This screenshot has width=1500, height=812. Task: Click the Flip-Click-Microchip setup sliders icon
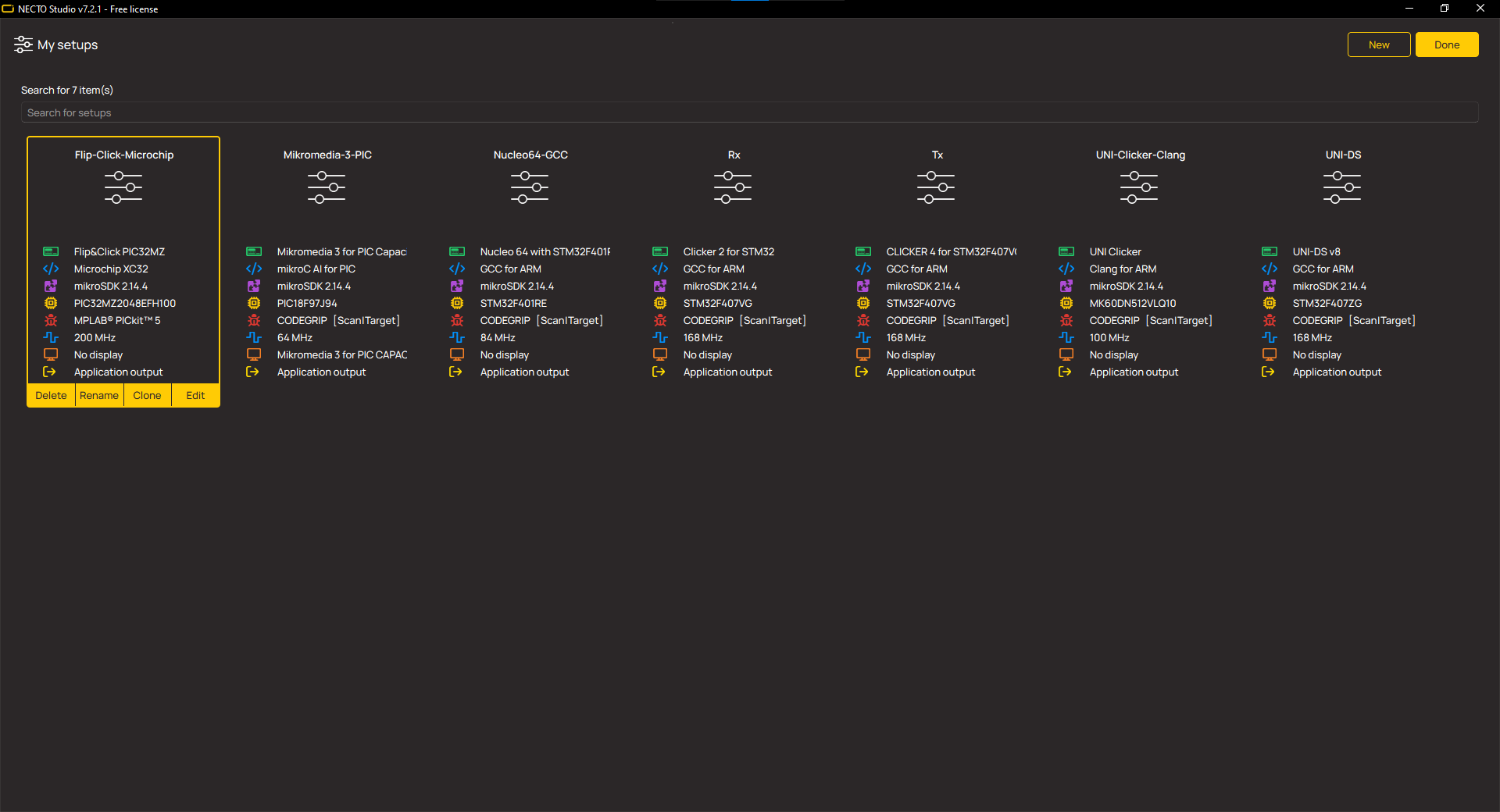tap(123, 187)
